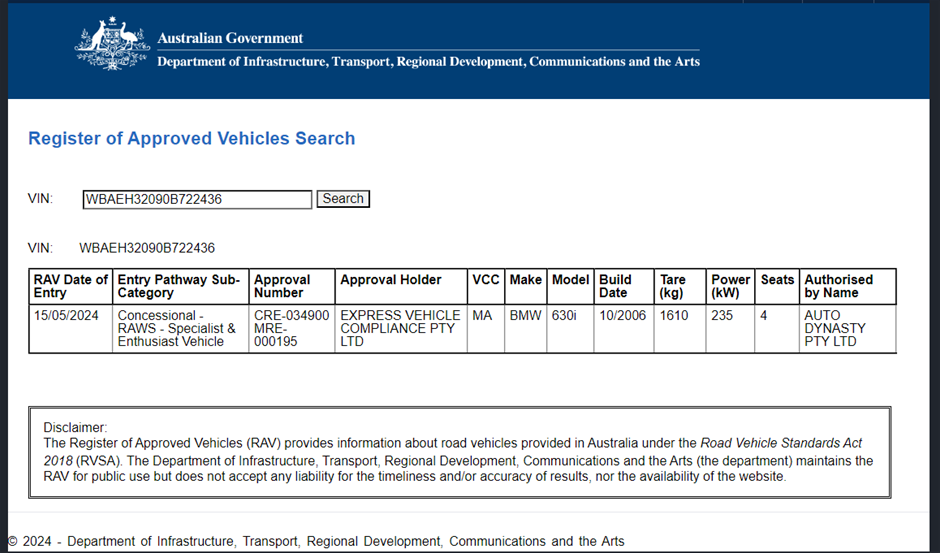Click the BMW make cell

coord(525,316)
